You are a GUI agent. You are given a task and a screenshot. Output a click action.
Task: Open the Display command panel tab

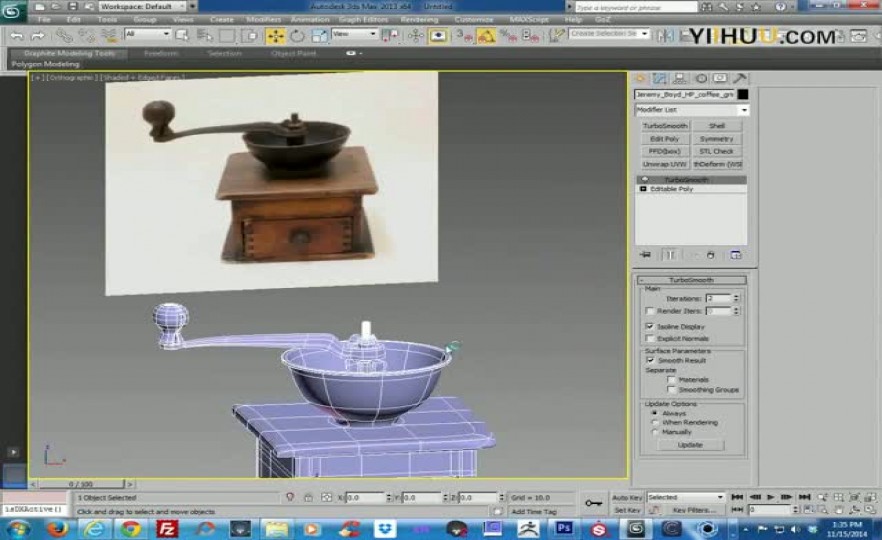720,78
